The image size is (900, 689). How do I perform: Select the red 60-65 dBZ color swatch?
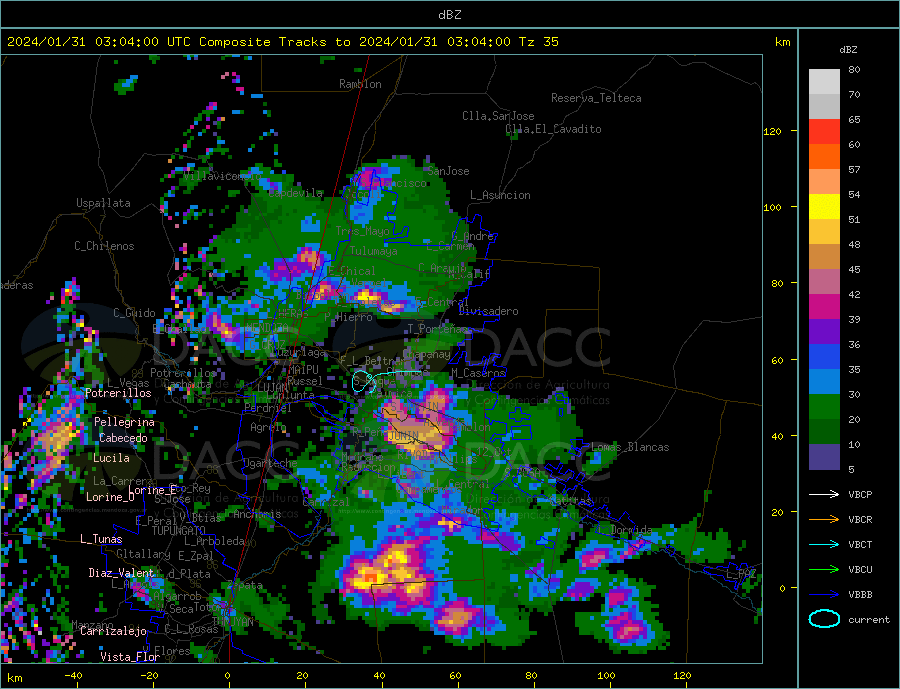click(x=824, y=131)
